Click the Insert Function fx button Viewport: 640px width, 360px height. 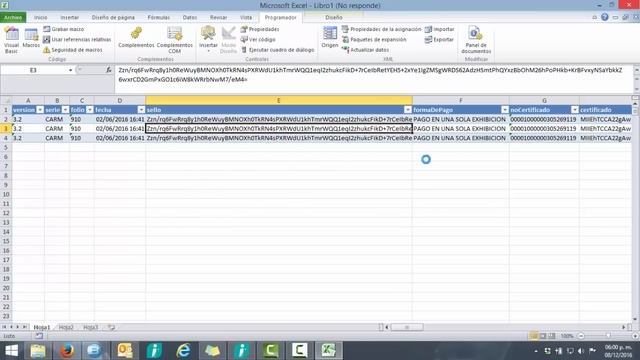109,70
